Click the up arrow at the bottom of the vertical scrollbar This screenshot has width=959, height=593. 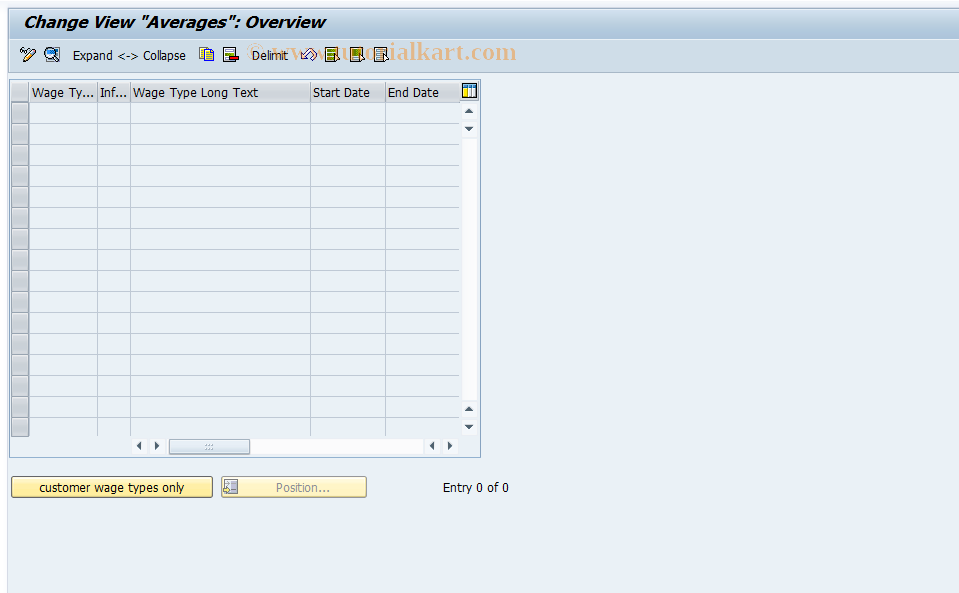pyautogui.click(x=469, y=409)
